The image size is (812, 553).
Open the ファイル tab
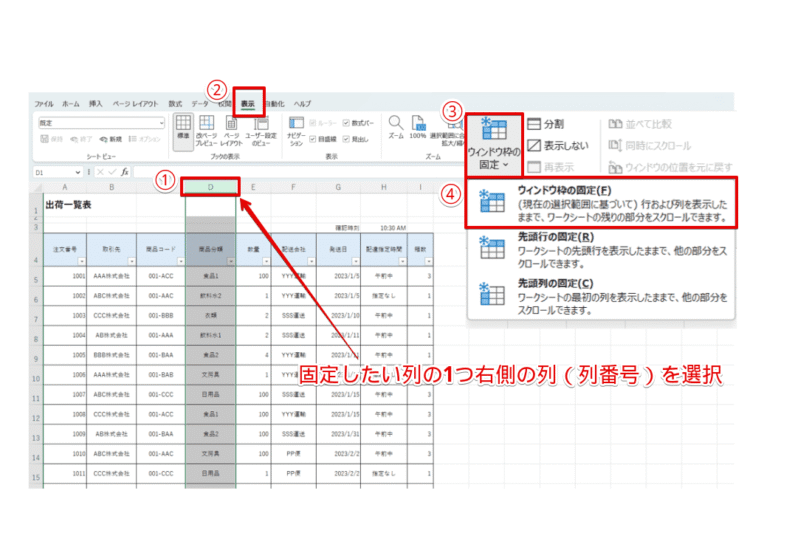tap(44, 104)
